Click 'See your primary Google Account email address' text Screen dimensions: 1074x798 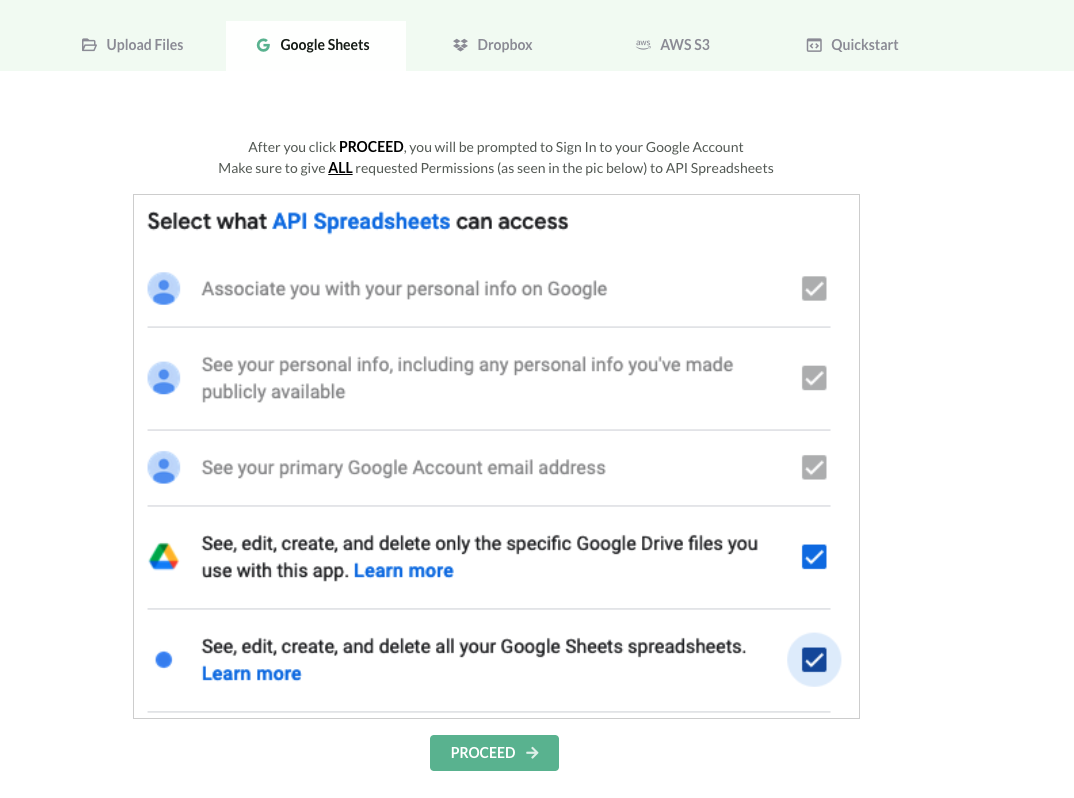tap(403, 468)
